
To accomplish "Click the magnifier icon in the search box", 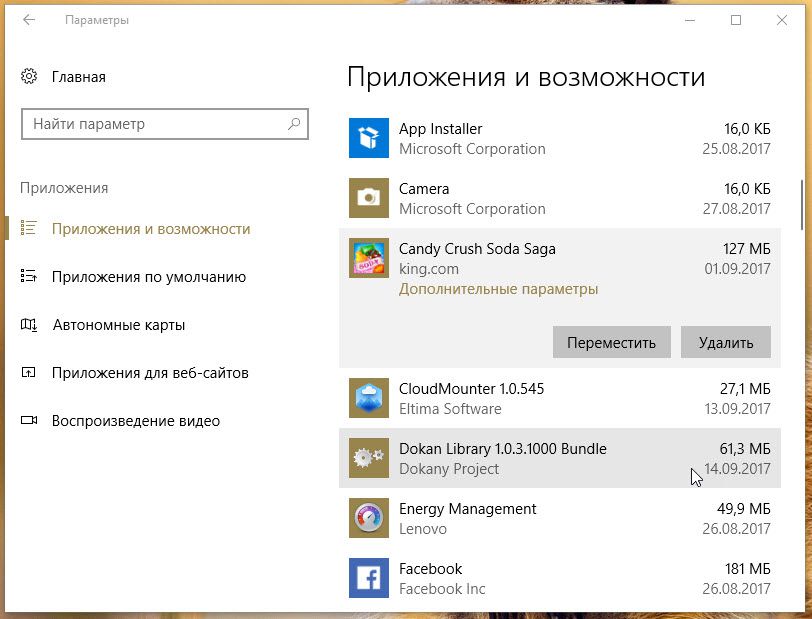I will point(294,124).
